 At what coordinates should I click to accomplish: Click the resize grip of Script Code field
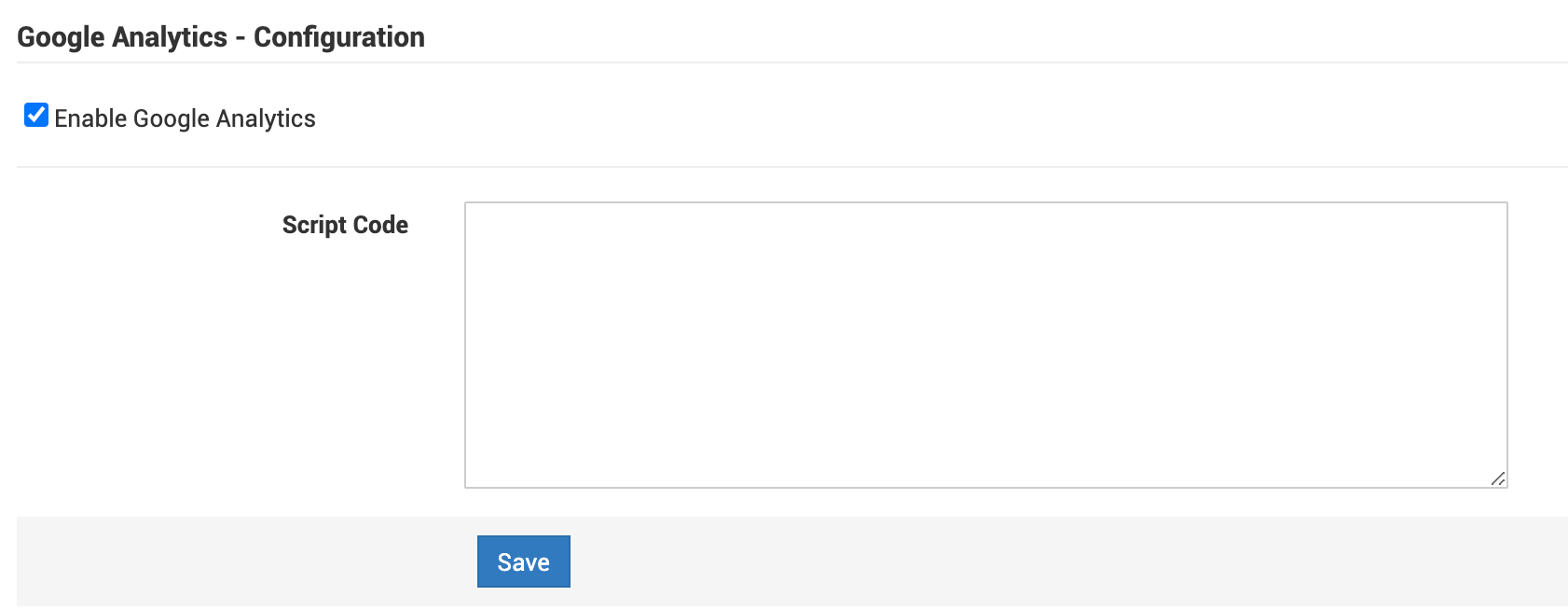coord(1497,478)
